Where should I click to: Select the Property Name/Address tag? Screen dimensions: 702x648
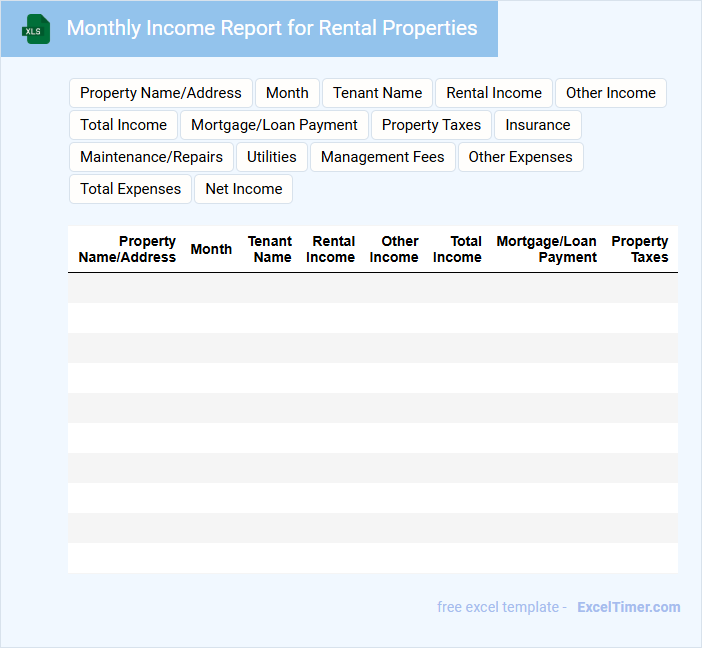[x=160, y=93]
